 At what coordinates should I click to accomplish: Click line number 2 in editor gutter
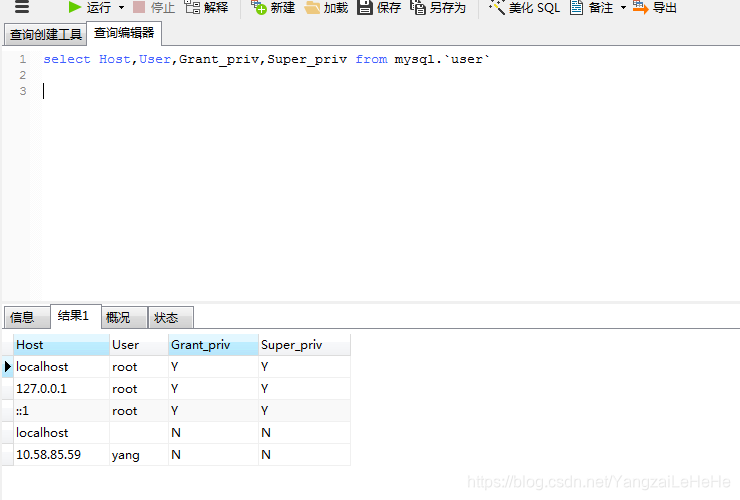click(23, 75)
